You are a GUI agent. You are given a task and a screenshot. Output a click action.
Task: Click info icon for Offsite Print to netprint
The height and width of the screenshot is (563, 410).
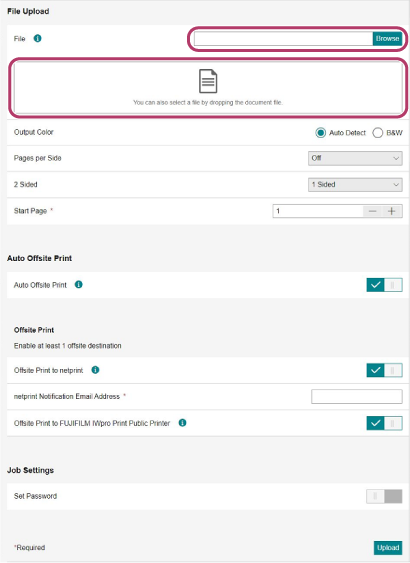point(95,370)
